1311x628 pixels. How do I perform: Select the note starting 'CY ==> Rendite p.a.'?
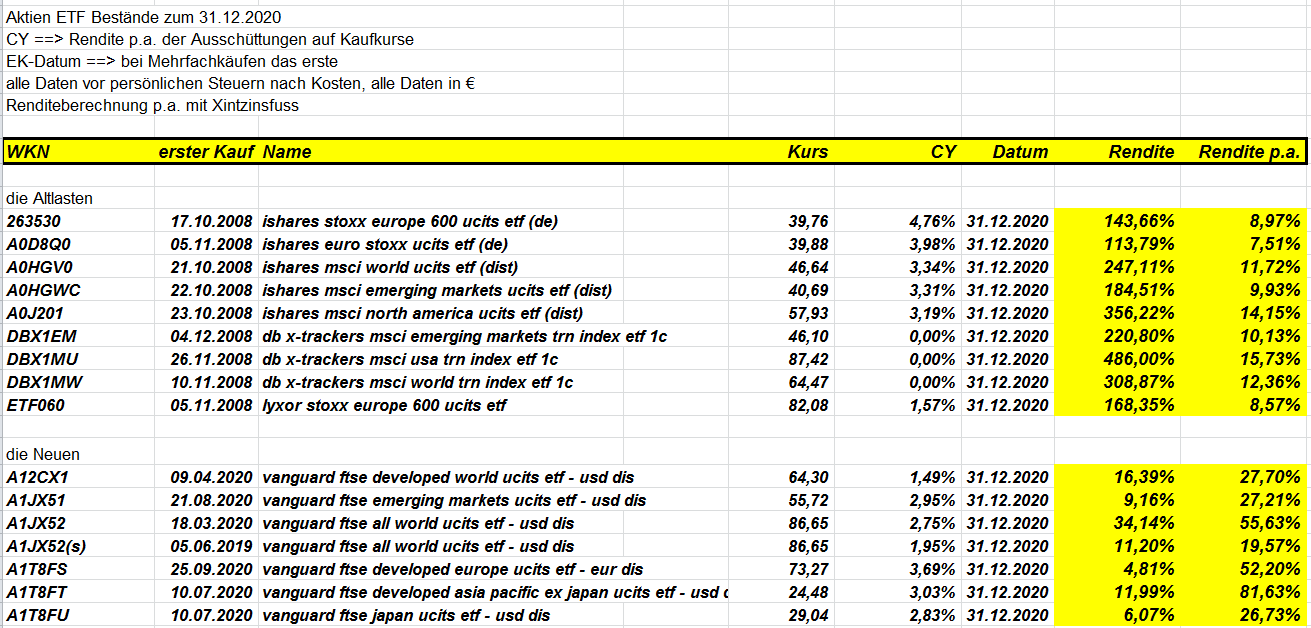(210, 39)
